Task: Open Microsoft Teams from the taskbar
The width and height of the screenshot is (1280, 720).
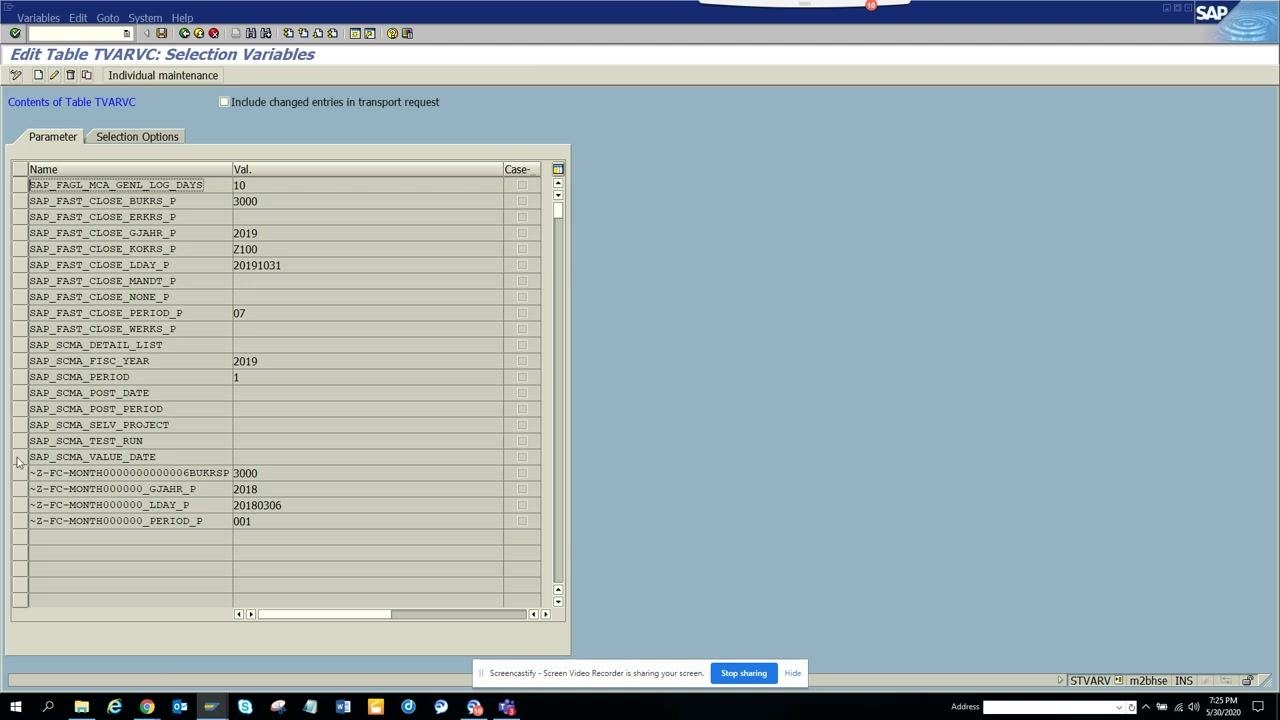Action: (x=507, y=707)
